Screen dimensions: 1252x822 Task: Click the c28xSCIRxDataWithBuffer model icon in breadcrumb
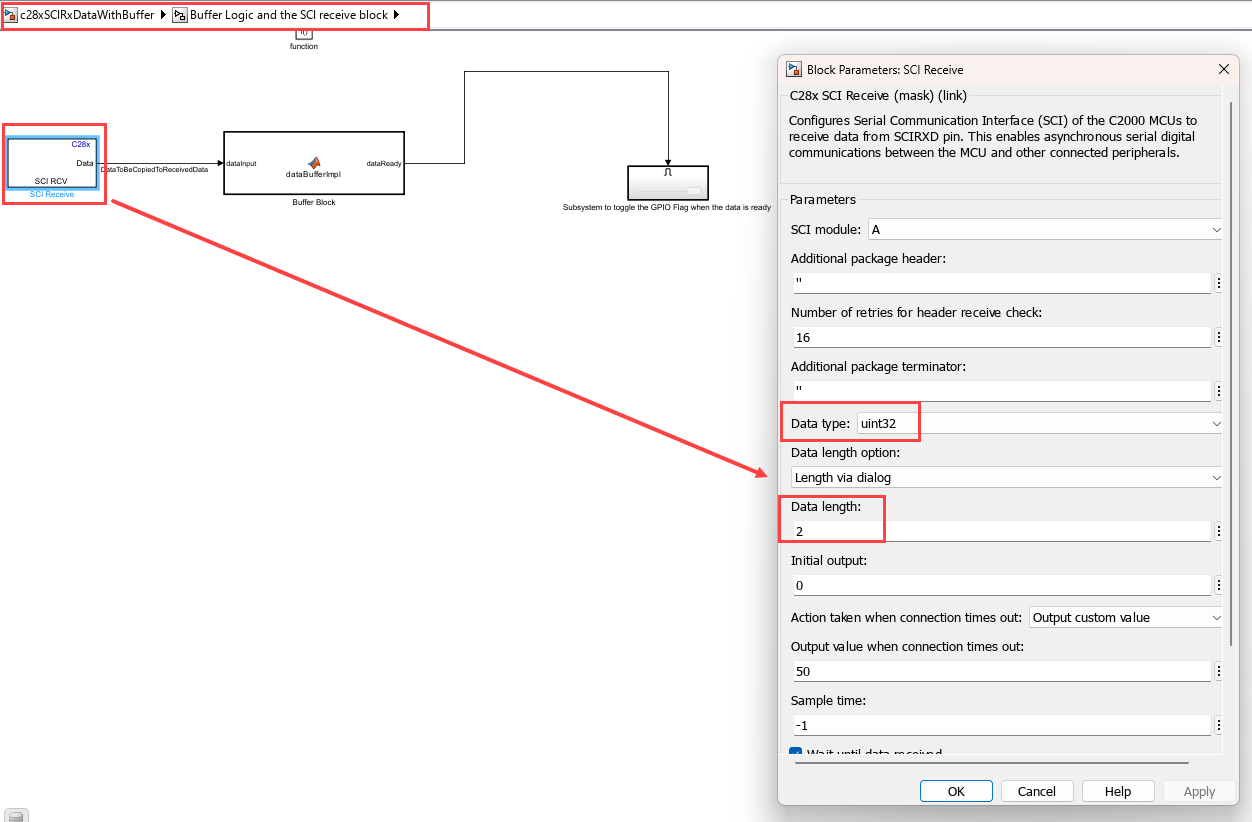coord(11,15)
